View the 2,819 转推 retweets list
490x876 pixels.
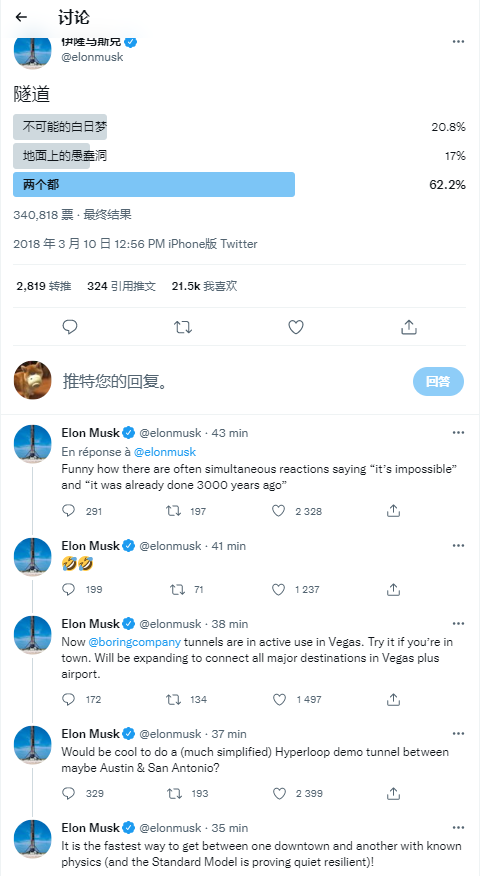(x=44, y=286)
